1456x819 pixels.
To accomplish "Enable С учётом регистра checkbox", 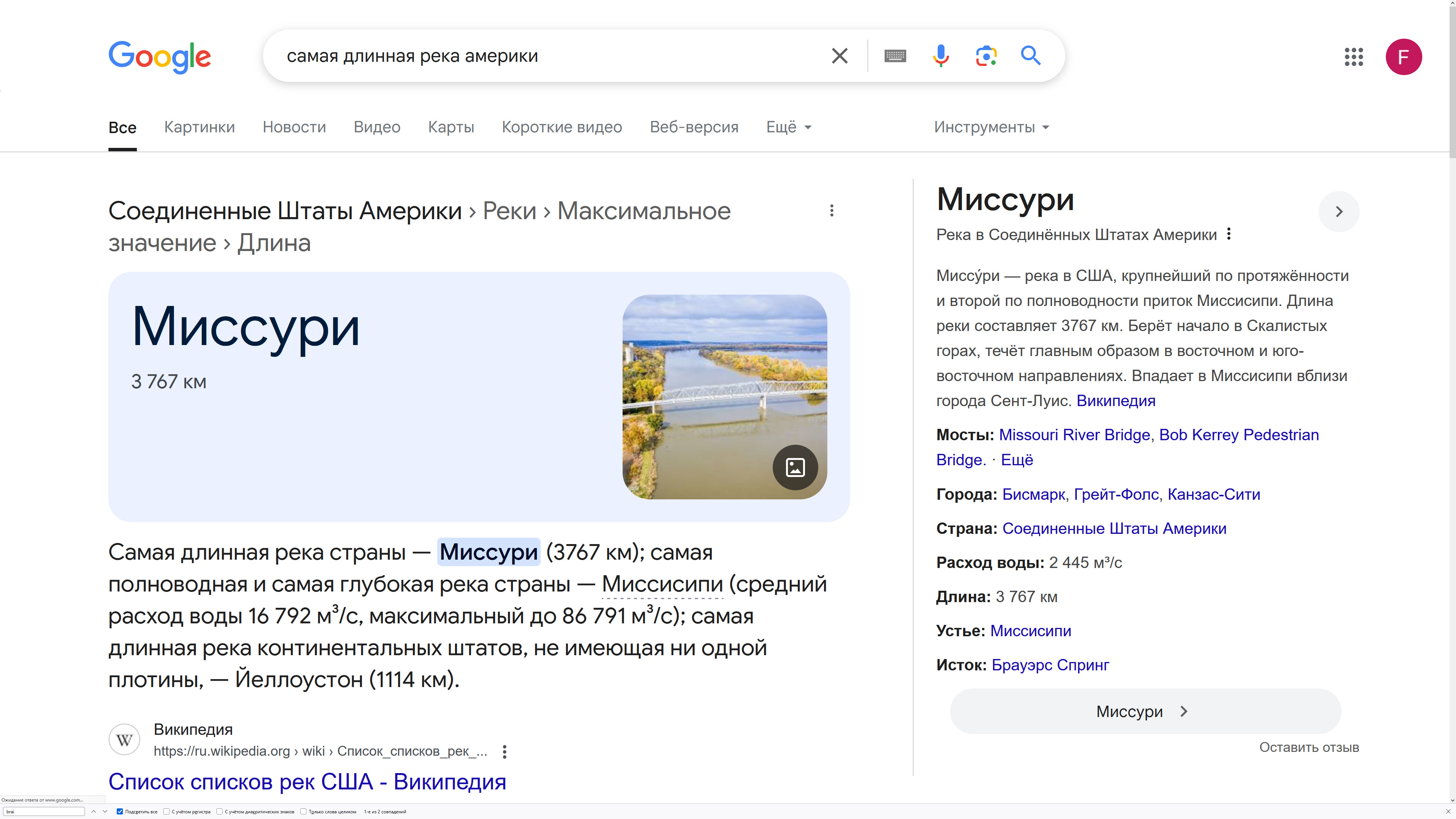I will 167,812.
